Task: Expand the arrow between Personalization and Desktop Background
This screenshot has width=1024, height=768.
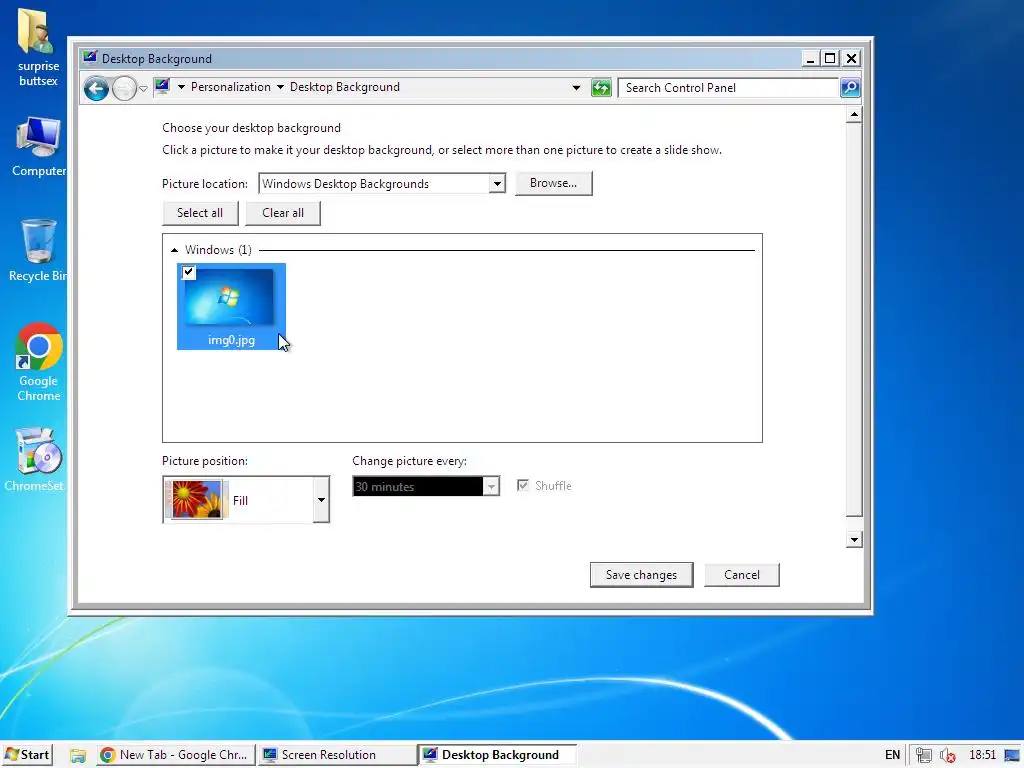Action: [280, 87]
